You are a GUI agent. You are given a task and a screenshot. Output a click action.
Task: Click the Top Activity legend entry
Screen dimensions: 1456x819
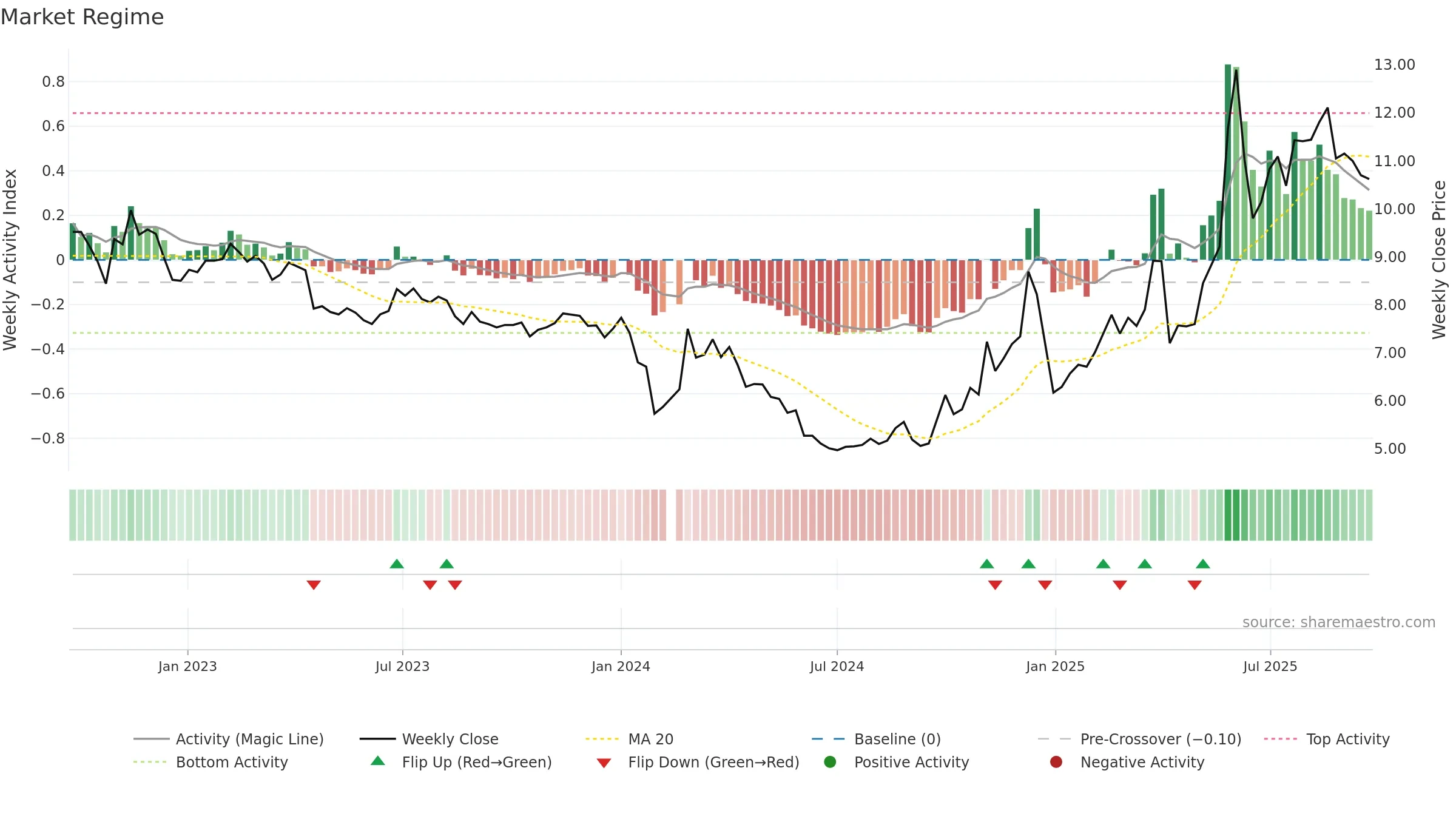1327,739
